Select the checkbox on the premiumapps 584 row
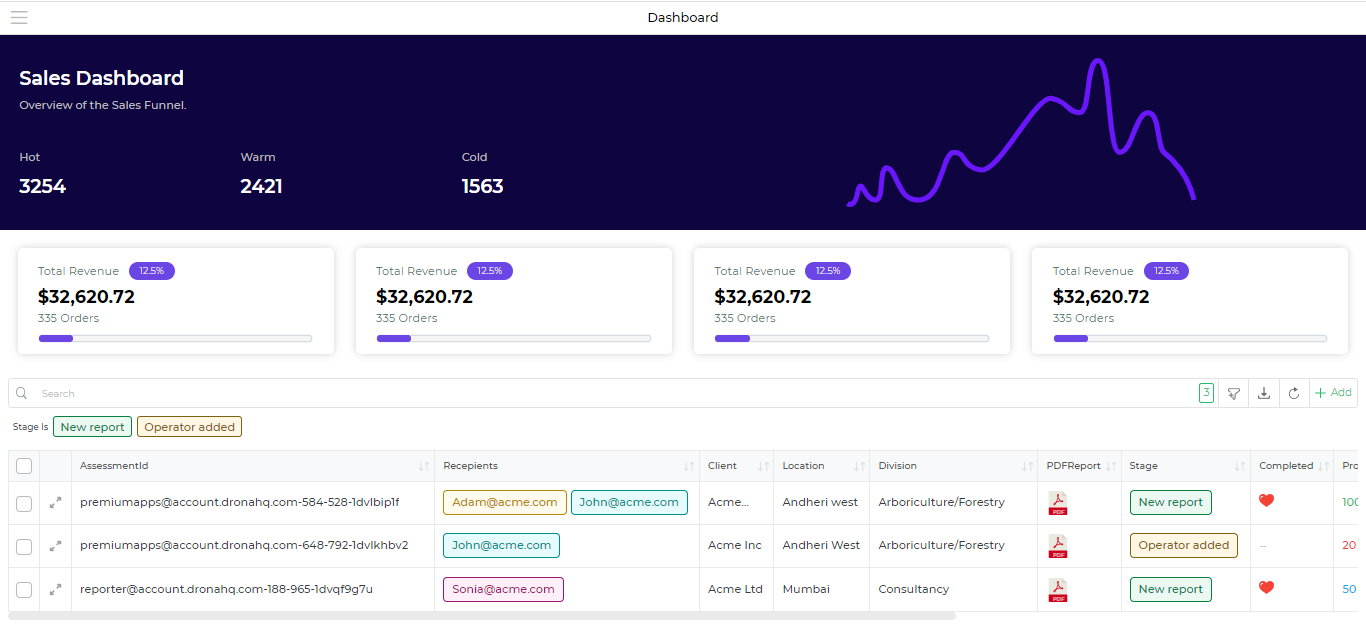The image size is (1366, 631). click(x=23, y=502)
